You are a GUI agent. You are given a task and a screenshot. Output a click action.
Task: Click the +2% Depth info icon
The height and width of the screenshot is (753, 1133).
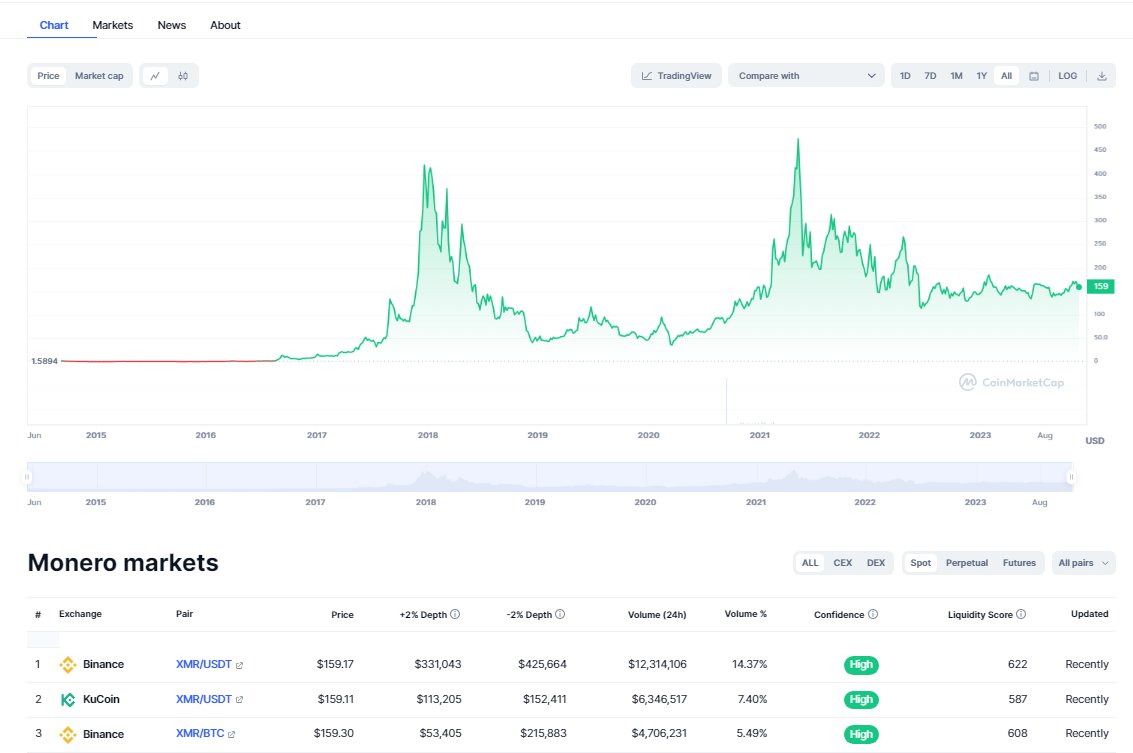455,614
